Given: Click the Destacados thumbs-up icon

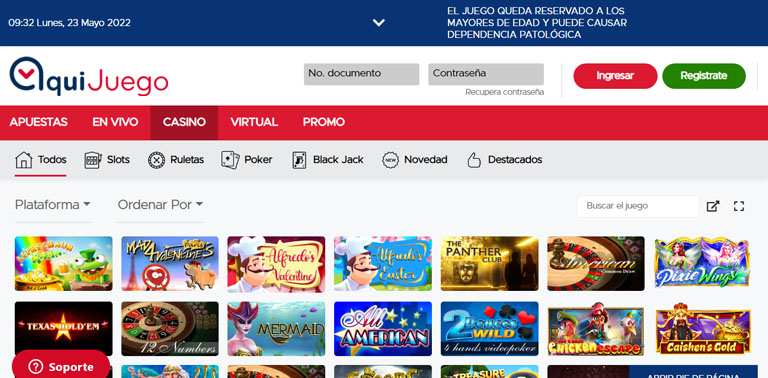Looking at the screenshot, I should tap(474, 160).
